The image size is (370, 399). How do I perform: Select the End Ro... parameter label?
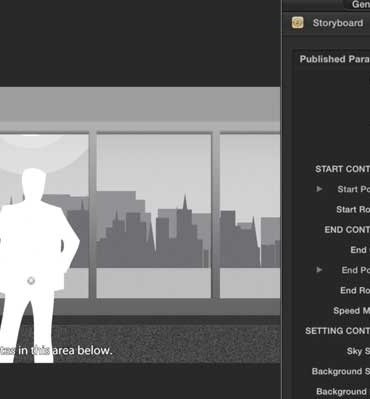355,290
